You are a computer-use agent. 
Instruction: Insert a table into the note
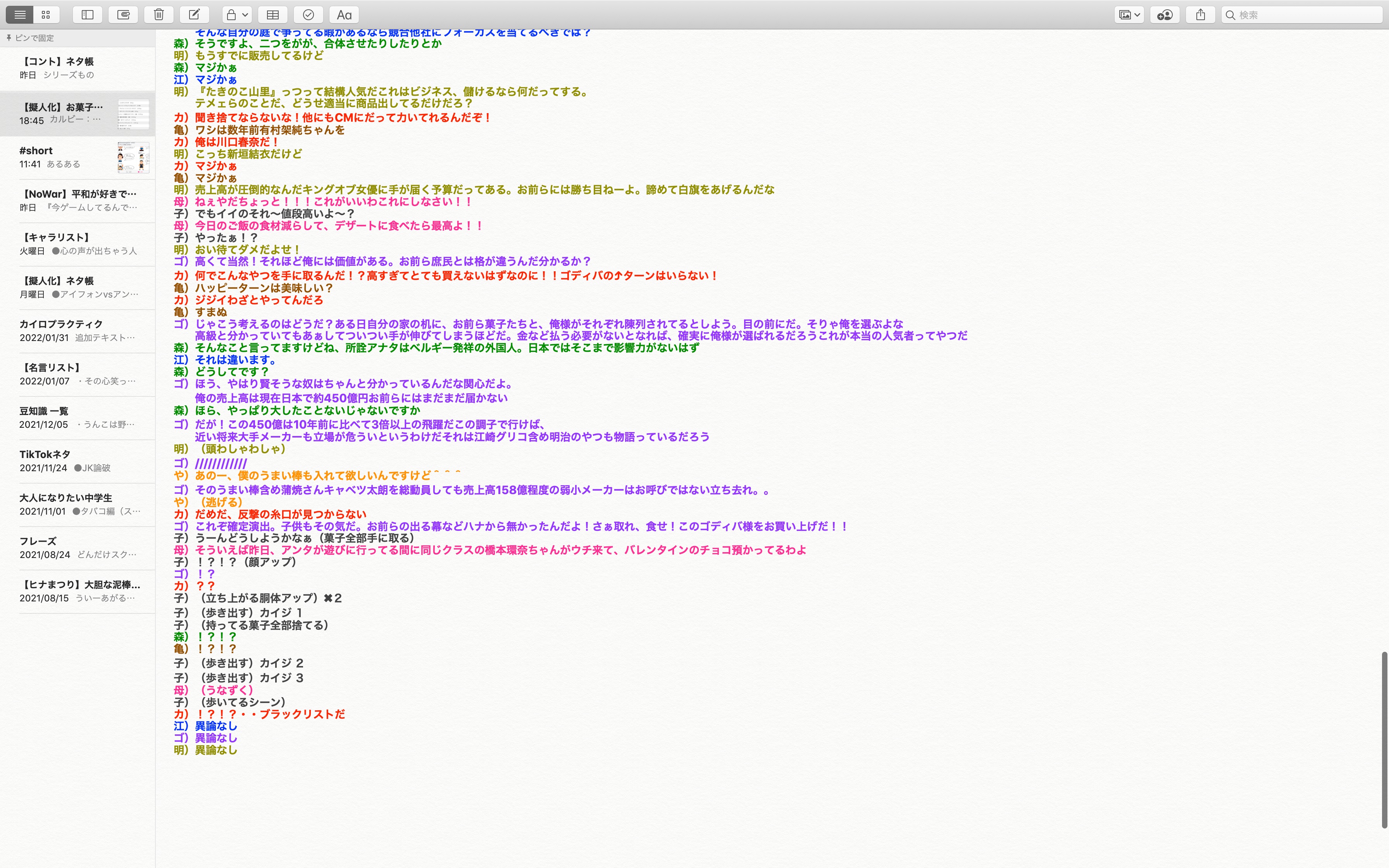pos(273,15)
